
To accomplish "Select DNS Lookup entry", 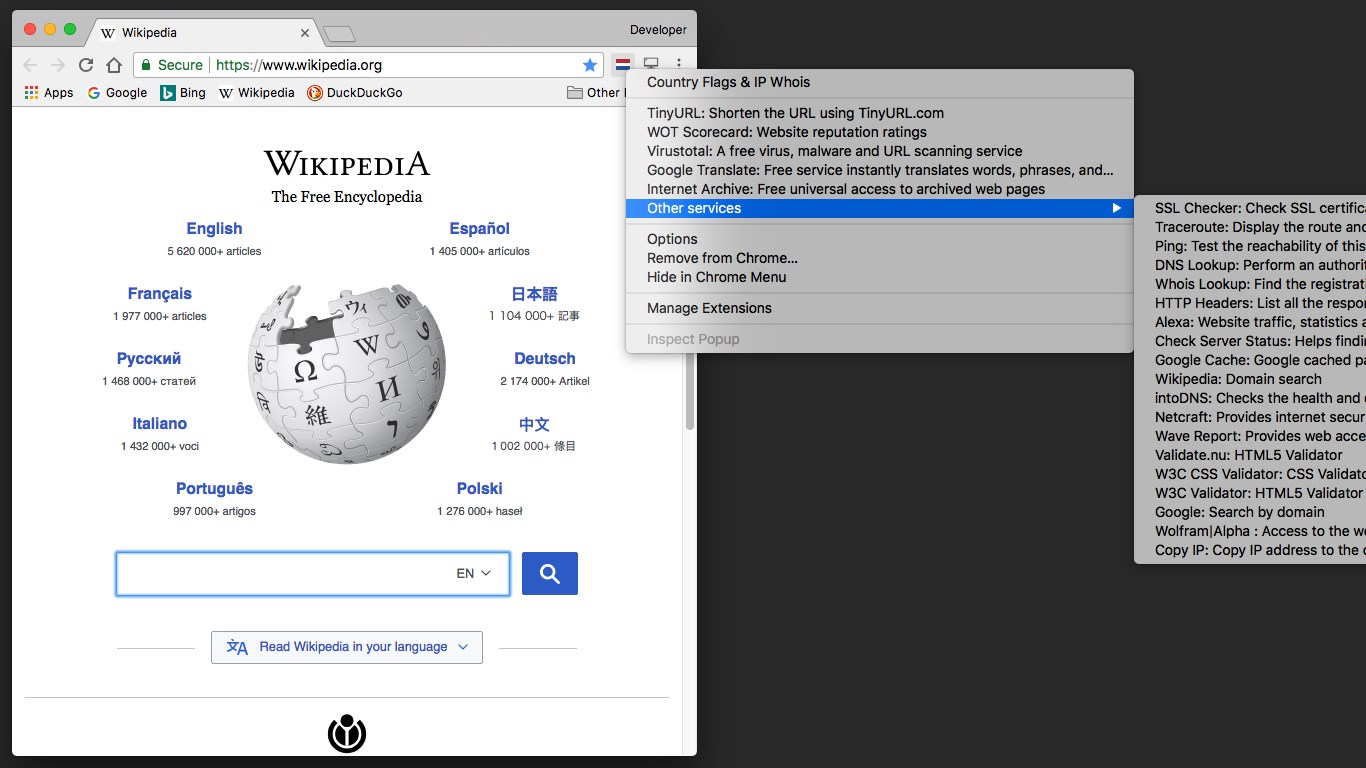I will [1250, 265].
